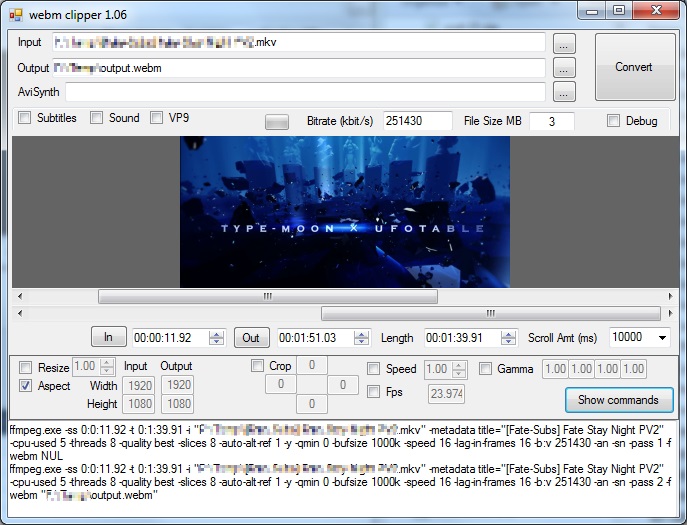Click the upper scrollbar left arrow
Image resolution: width=687 pixels, height=525 pixels.
20,296
